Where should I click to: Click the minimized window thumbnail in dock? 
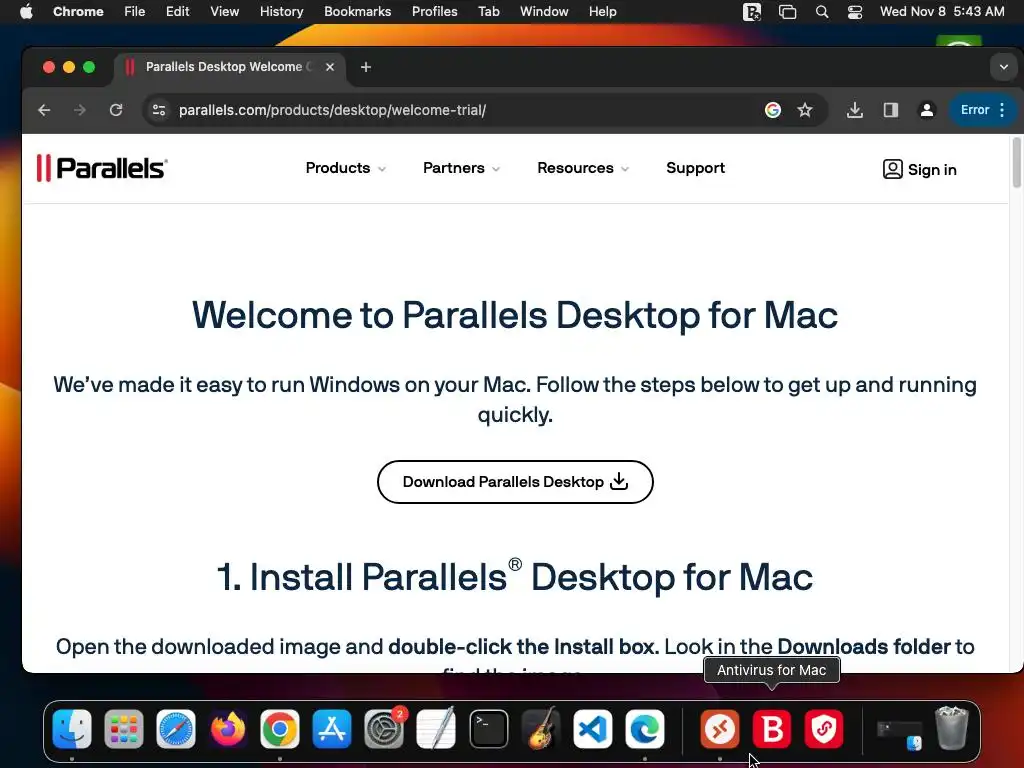click(899, 734)
